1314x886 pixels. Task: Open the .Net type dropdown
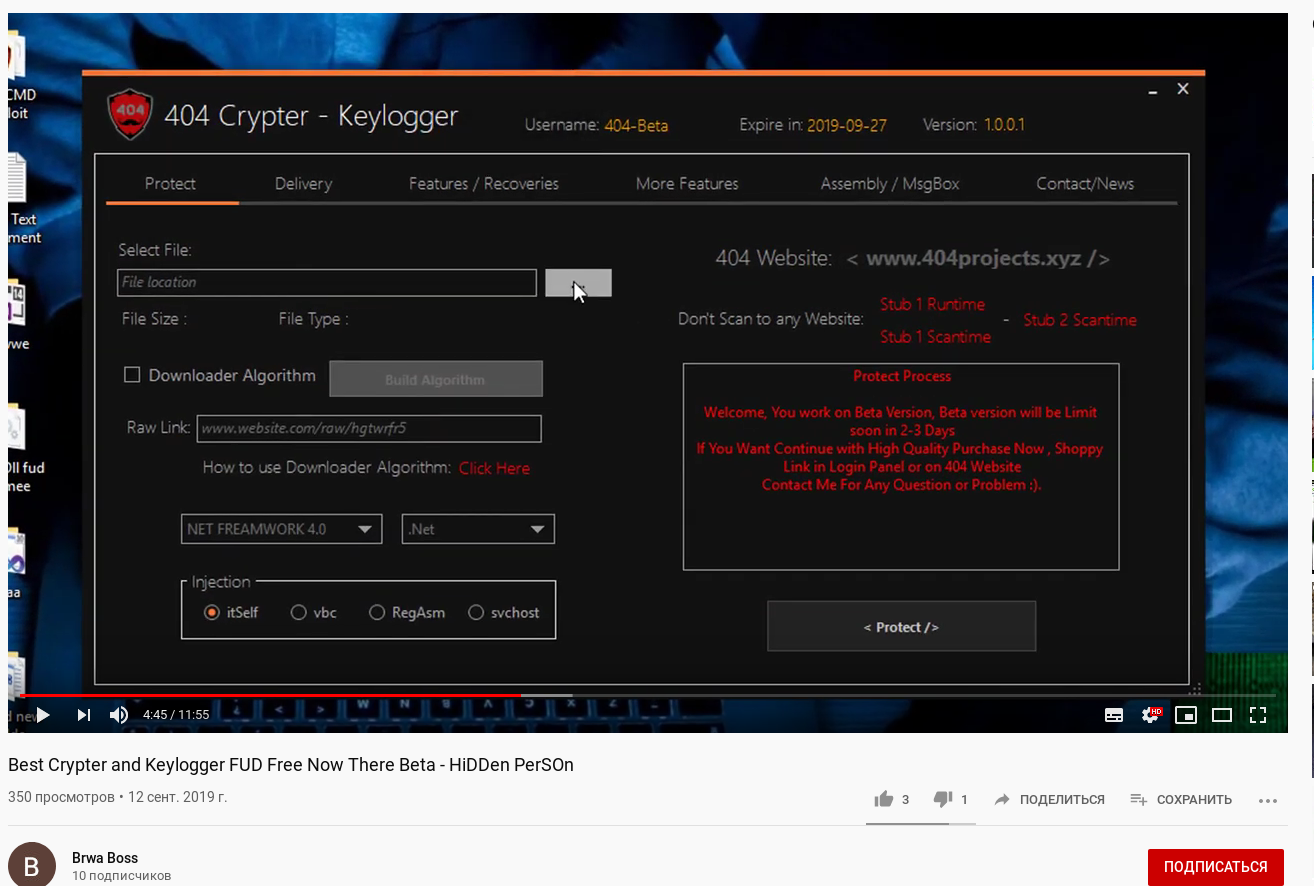click(x=478, y=529)
